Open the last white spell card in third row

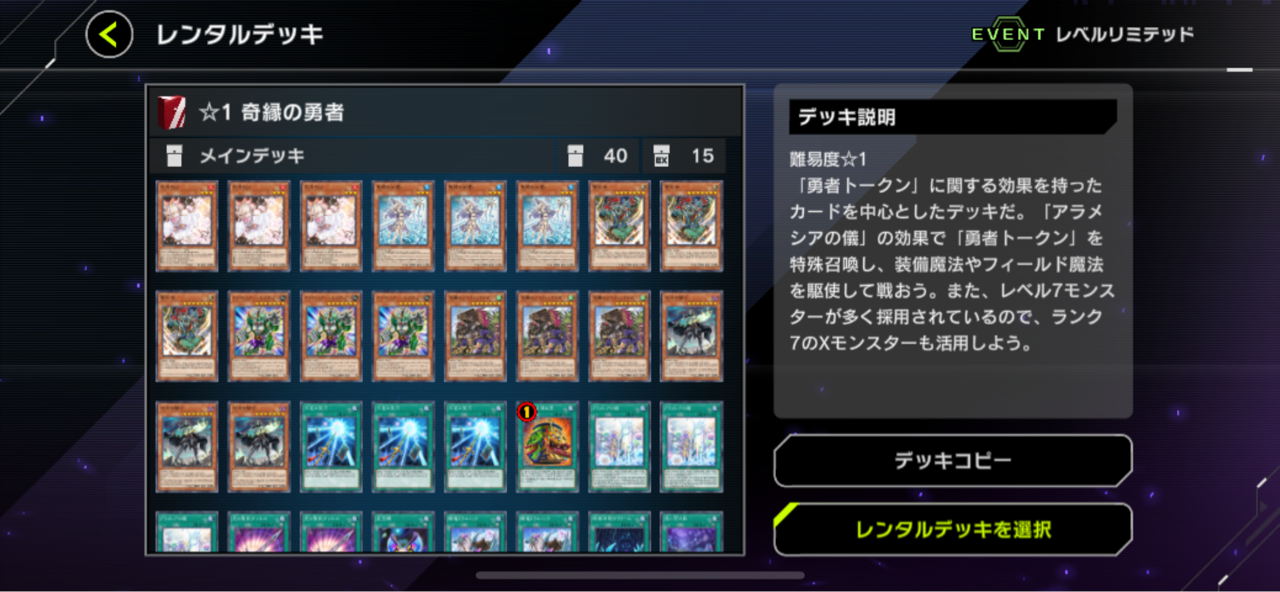coord(691,446)
